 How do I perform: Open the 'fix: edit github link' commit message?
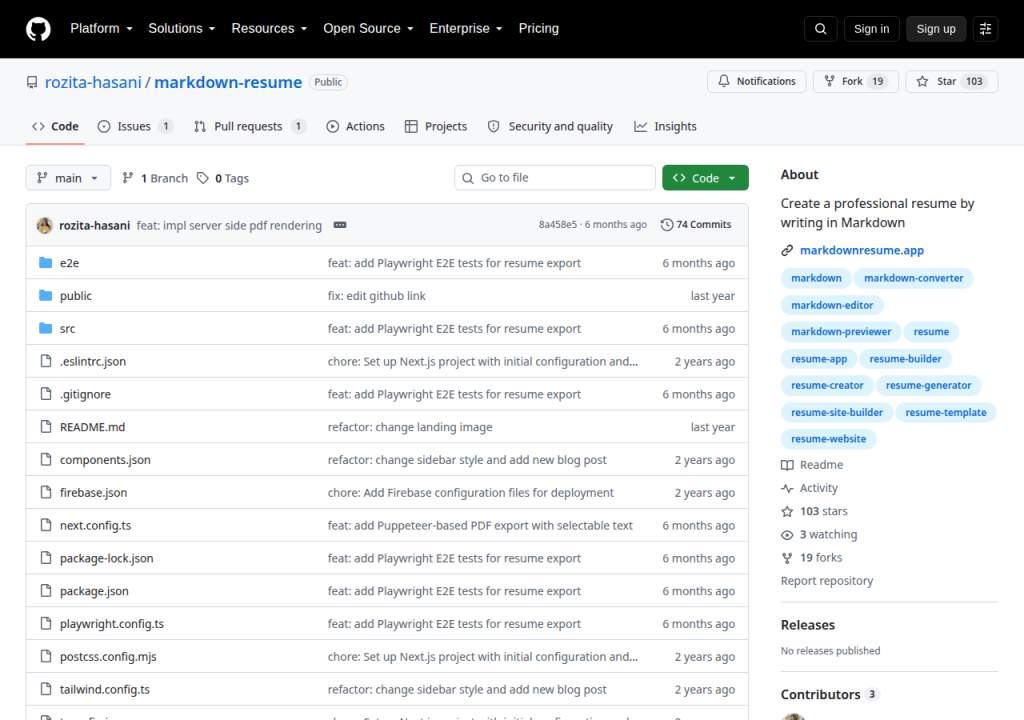point(376,295)
